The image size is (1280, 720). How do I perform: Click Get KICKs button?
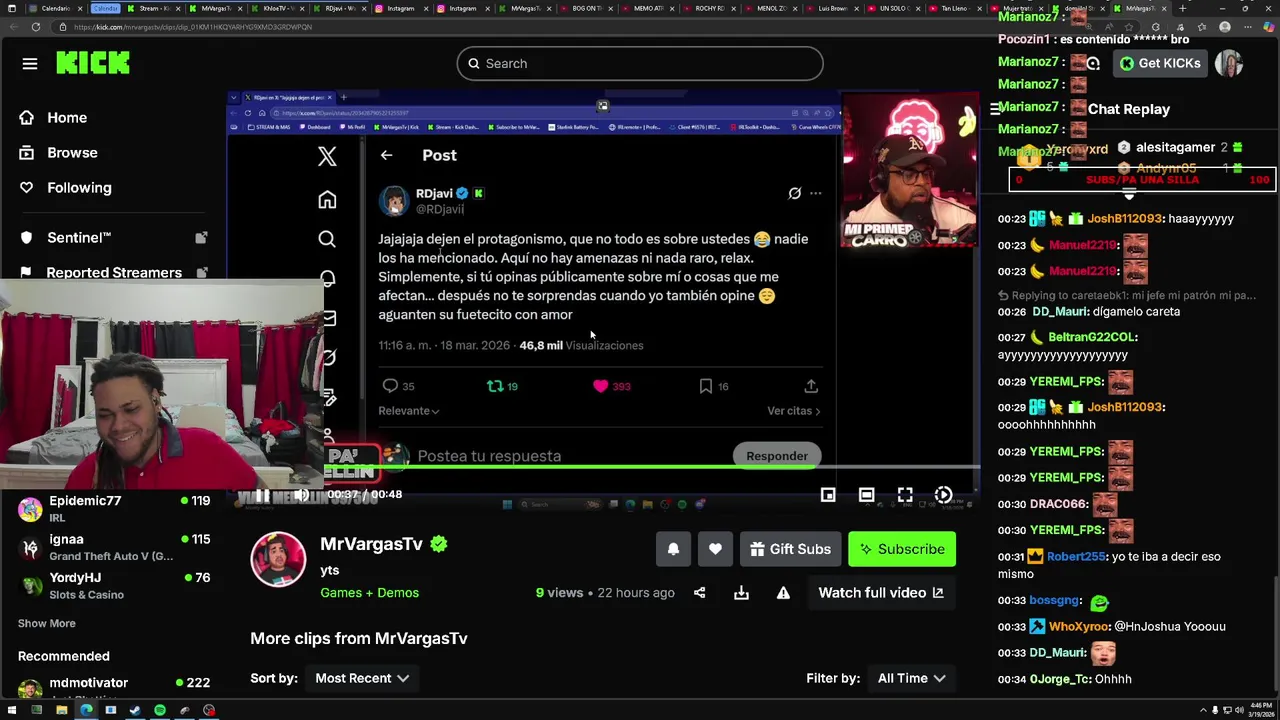tap(1160, 63)
